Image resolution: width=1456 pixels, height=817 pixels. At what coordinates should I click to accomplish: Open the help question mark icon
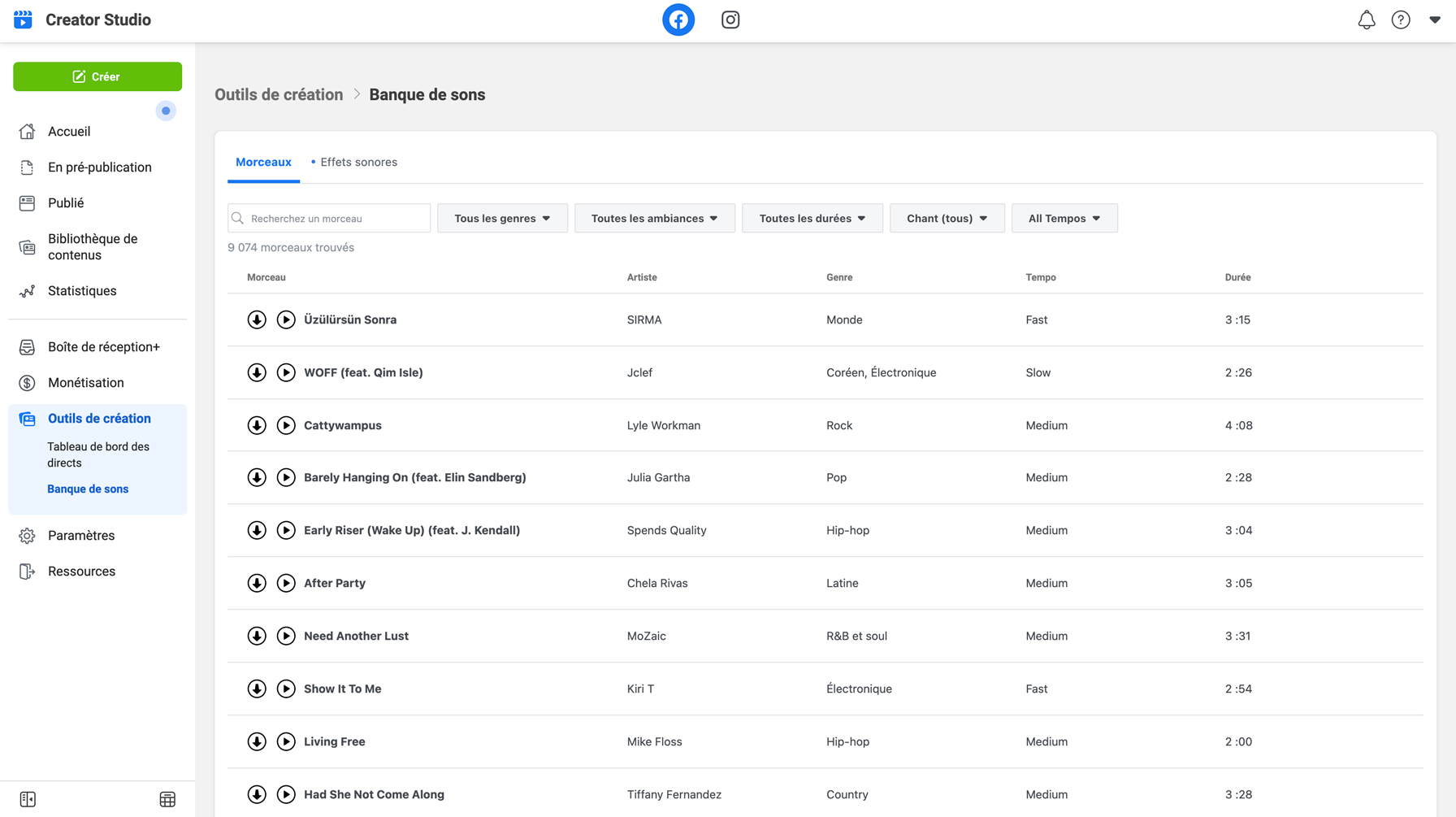[1401, 20]
